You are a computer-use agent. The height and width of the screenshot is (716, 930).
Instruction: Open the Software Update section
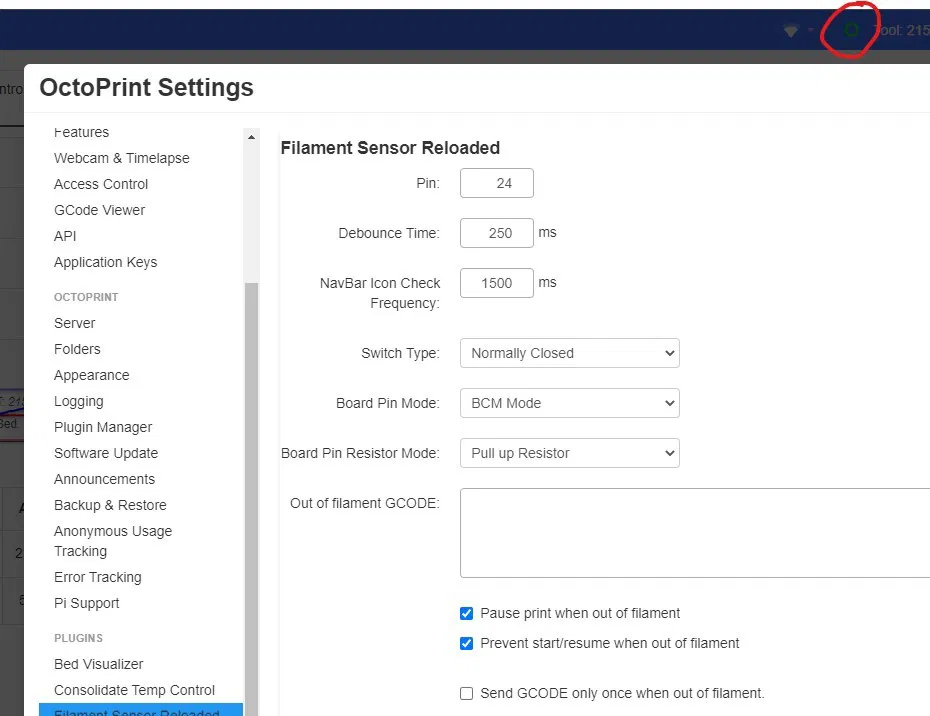106,453
